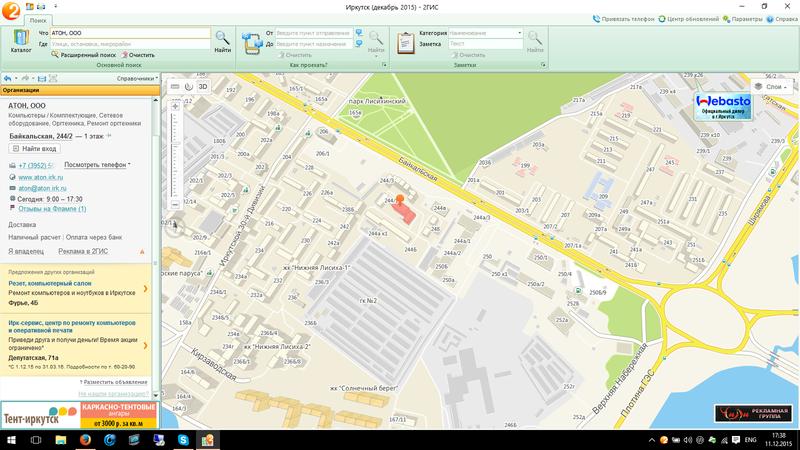
Task: Activate the map ruler tool
Action: 175,87
